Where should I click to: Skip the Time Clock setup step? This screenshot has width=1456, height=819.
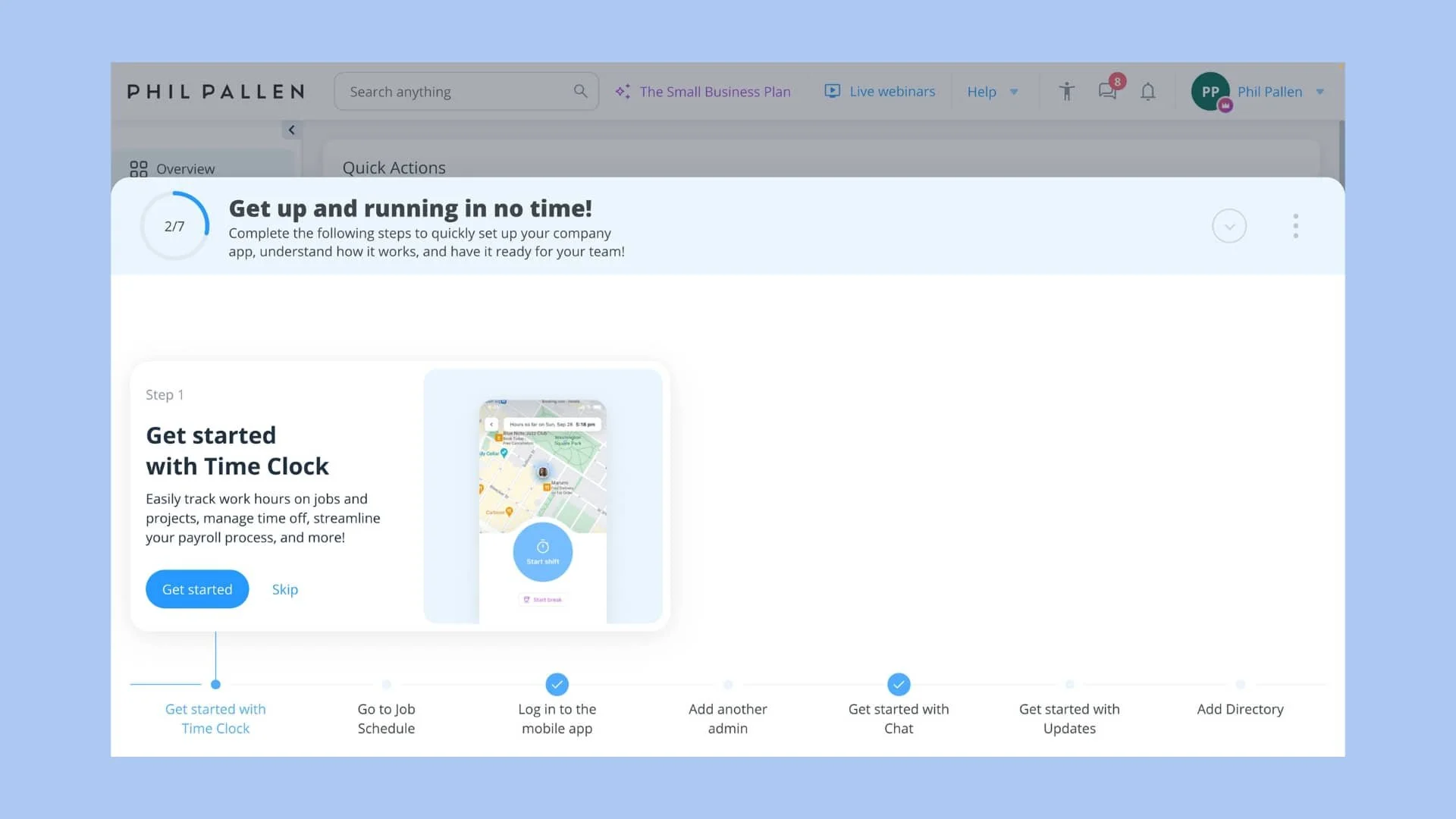[x=284, y=589]
